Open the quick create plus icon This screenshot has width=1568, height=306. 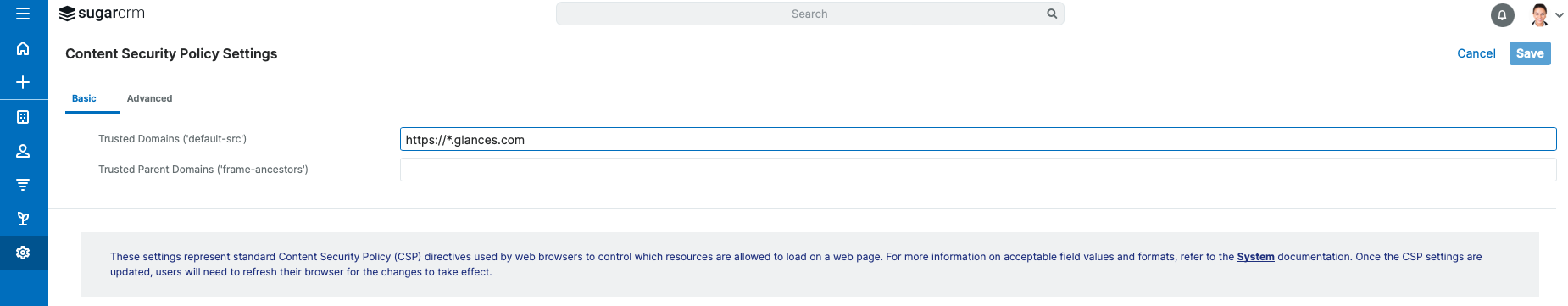(23, 82)
